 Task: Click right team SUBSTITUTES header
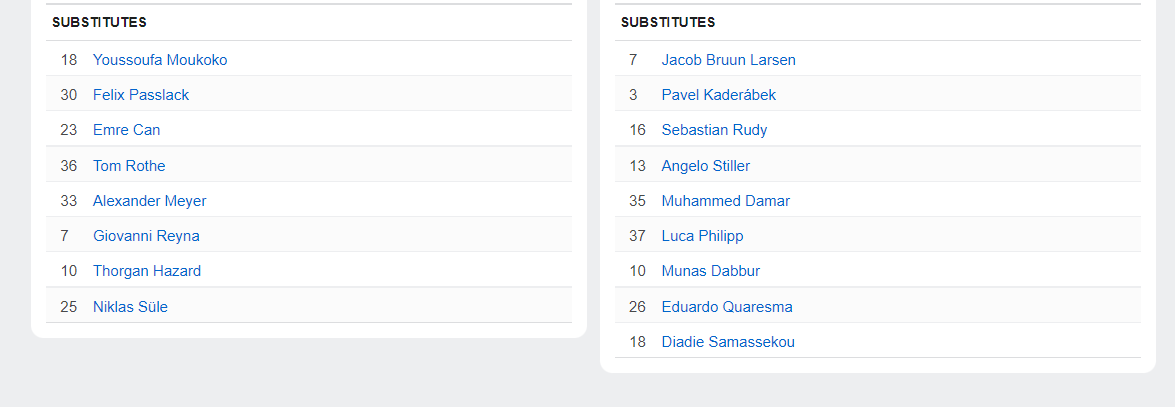pyautogui.click(x=668, y=22)
